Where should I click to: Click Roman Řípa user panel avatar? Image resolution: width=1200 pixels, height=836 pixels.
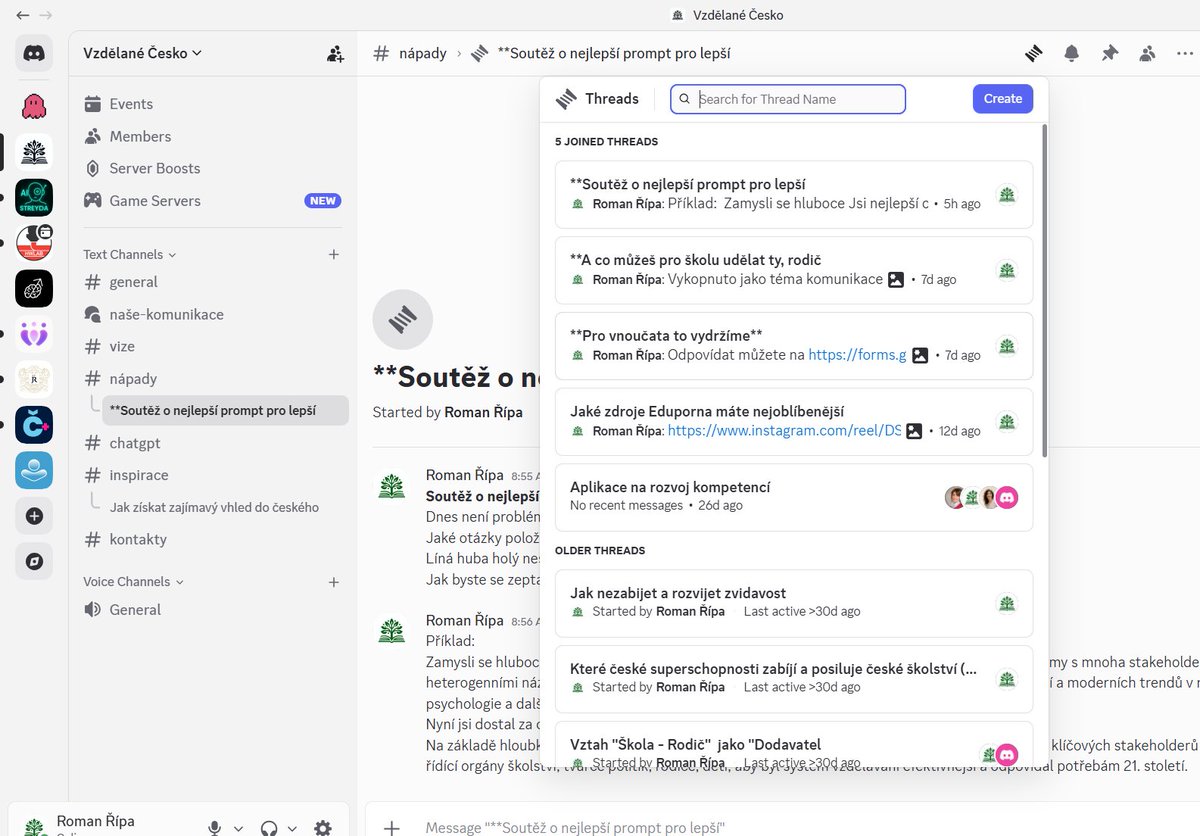click(x=34, y=828)
